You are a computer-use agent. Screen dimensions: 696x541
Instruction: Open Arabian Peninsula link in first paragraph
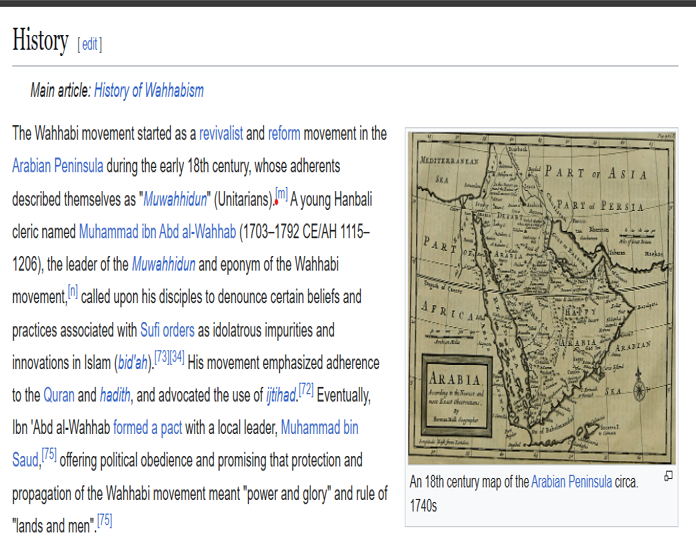[x=58, y=166]
